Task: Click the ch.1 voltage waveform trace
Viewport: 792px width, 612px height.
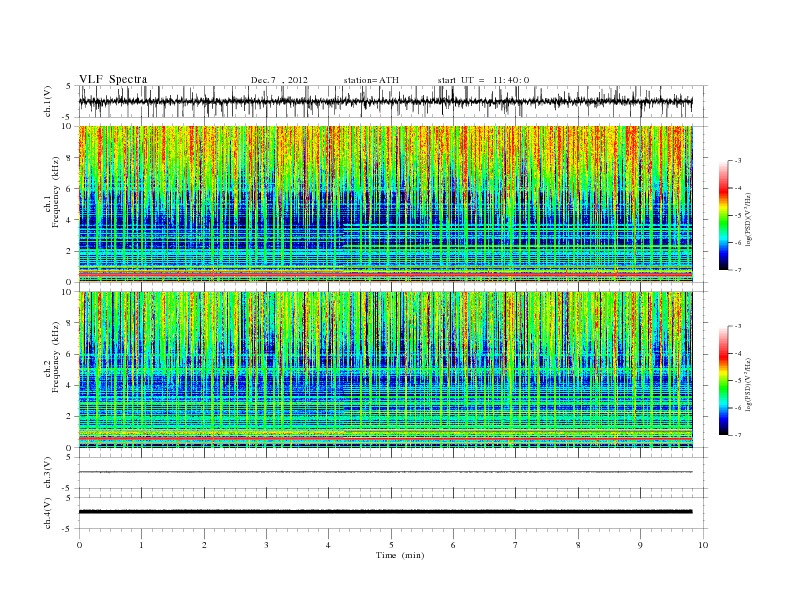Action: (x=385, y=101)
